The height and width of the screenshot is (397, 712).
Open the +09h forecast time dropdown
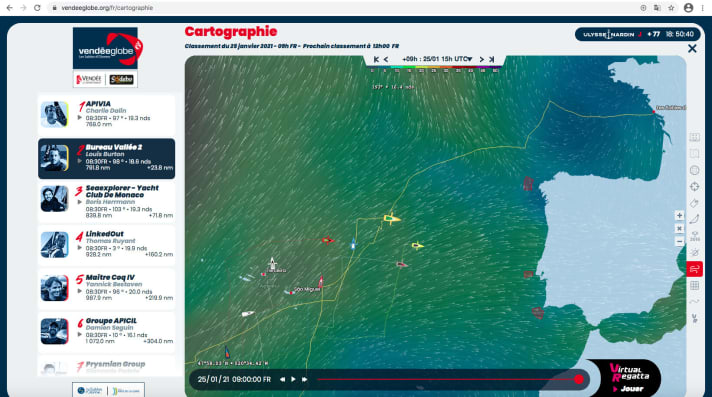(x=437, y=59)
